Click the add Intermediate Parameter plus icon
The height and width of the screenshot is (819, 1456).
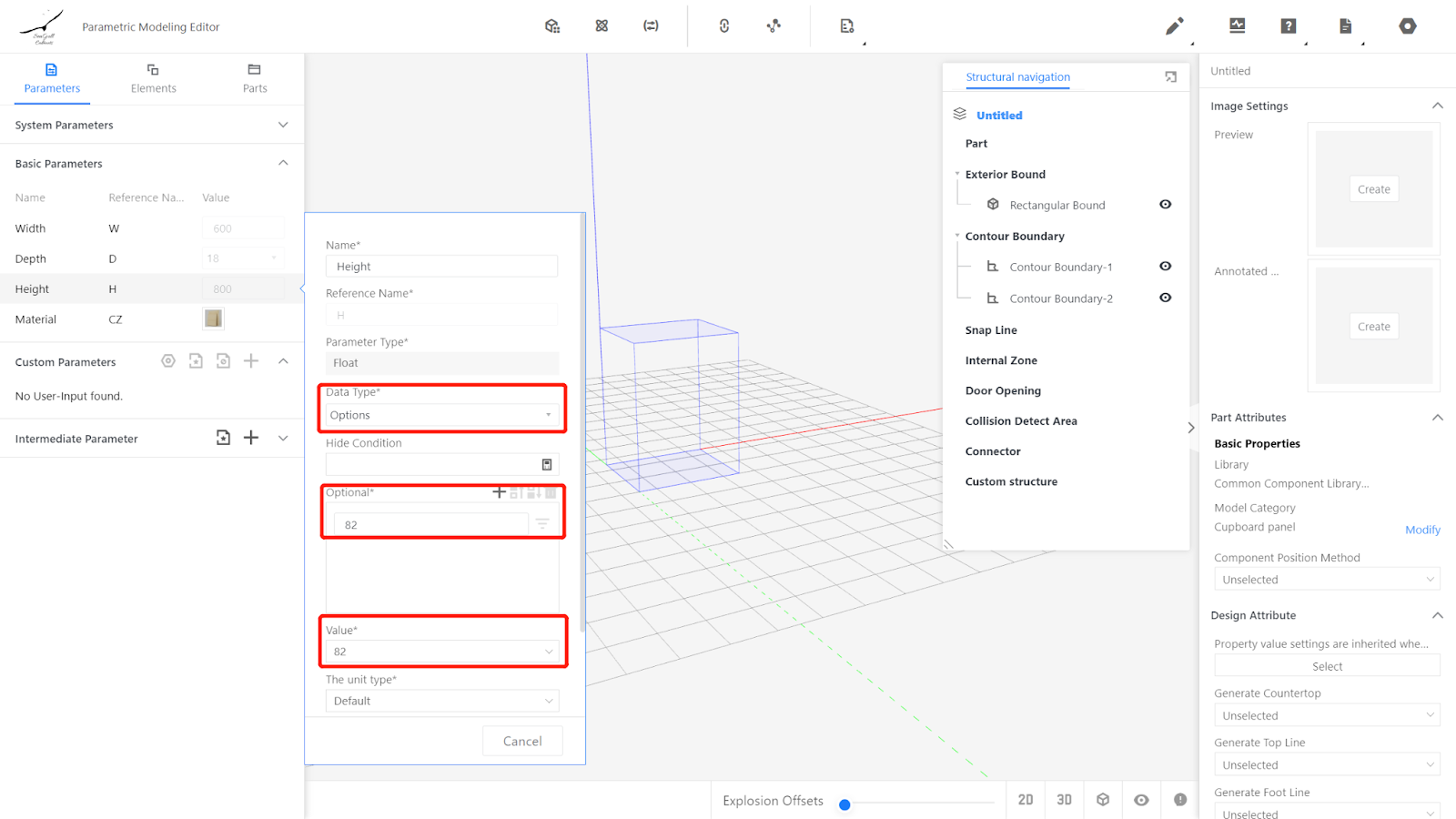click(x=251, y=438)
